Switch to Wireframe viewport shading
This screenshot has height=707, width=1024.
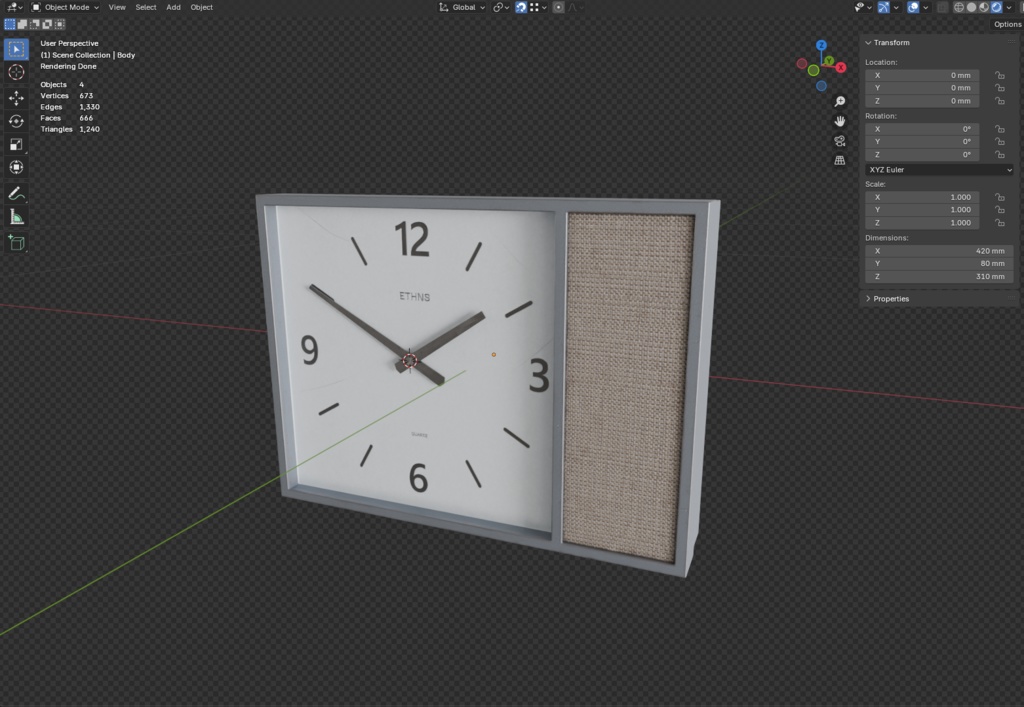pyautogui.click(x=959, y=7)
